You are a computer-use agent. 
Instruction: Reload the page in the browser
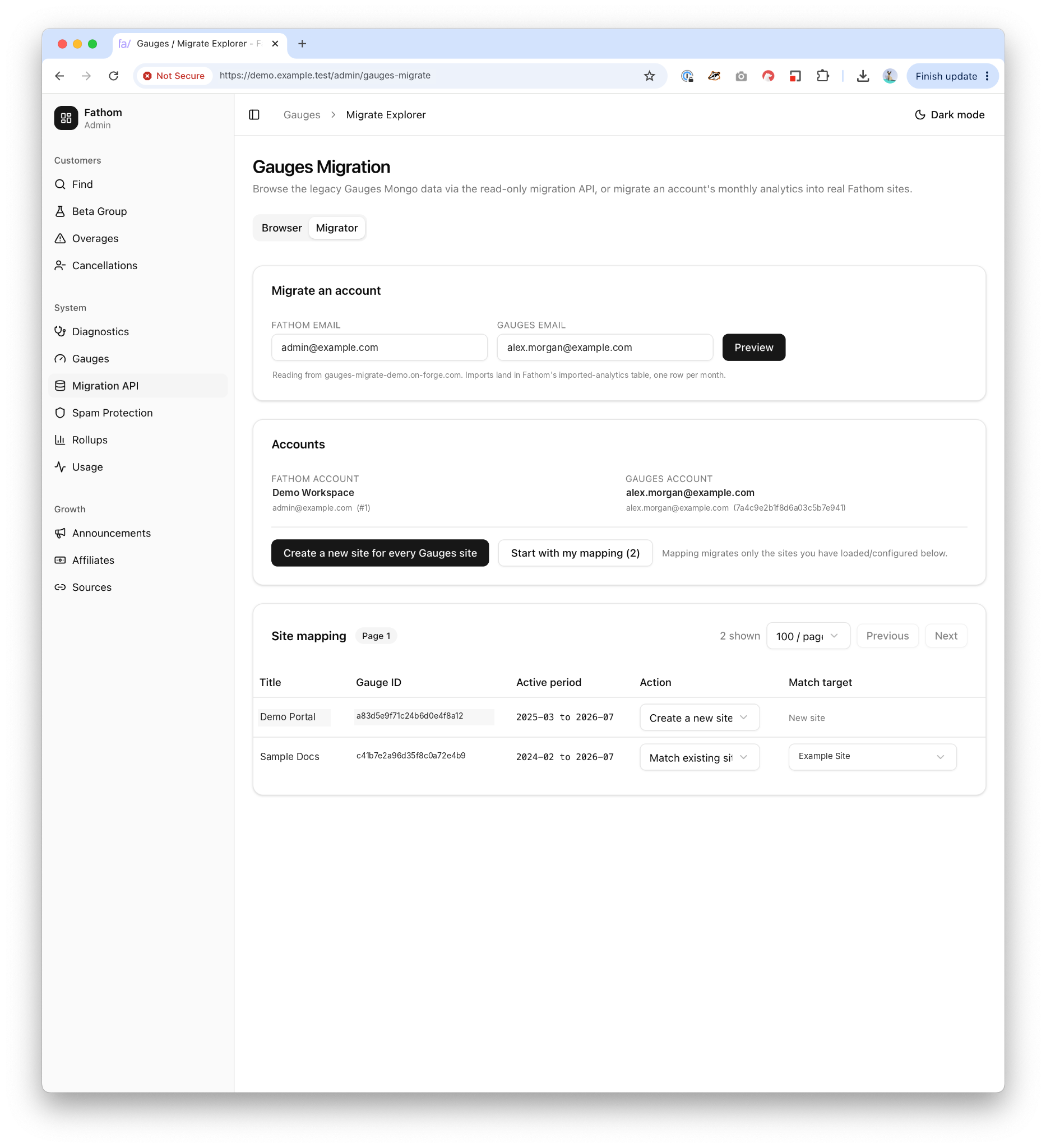pyautogui.click(x=114, y=76)
